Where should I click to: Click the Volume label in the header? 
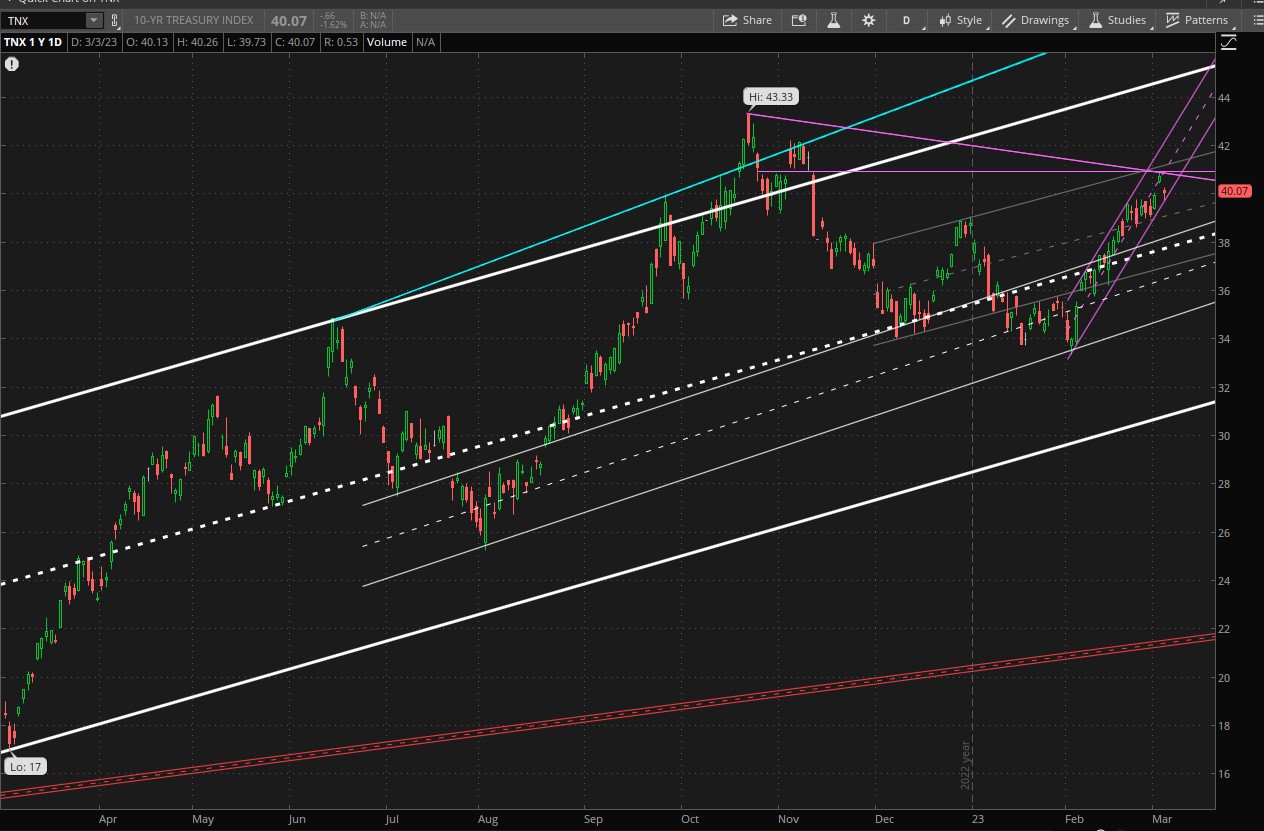click(x=386, y=42)
